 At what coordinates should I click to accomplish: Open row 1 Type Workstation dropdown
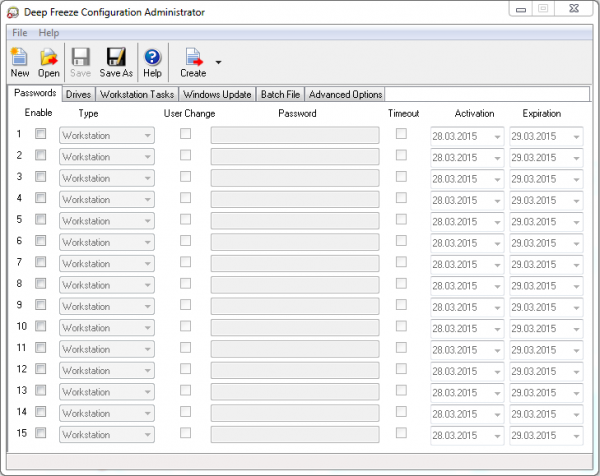coord(107,135)
